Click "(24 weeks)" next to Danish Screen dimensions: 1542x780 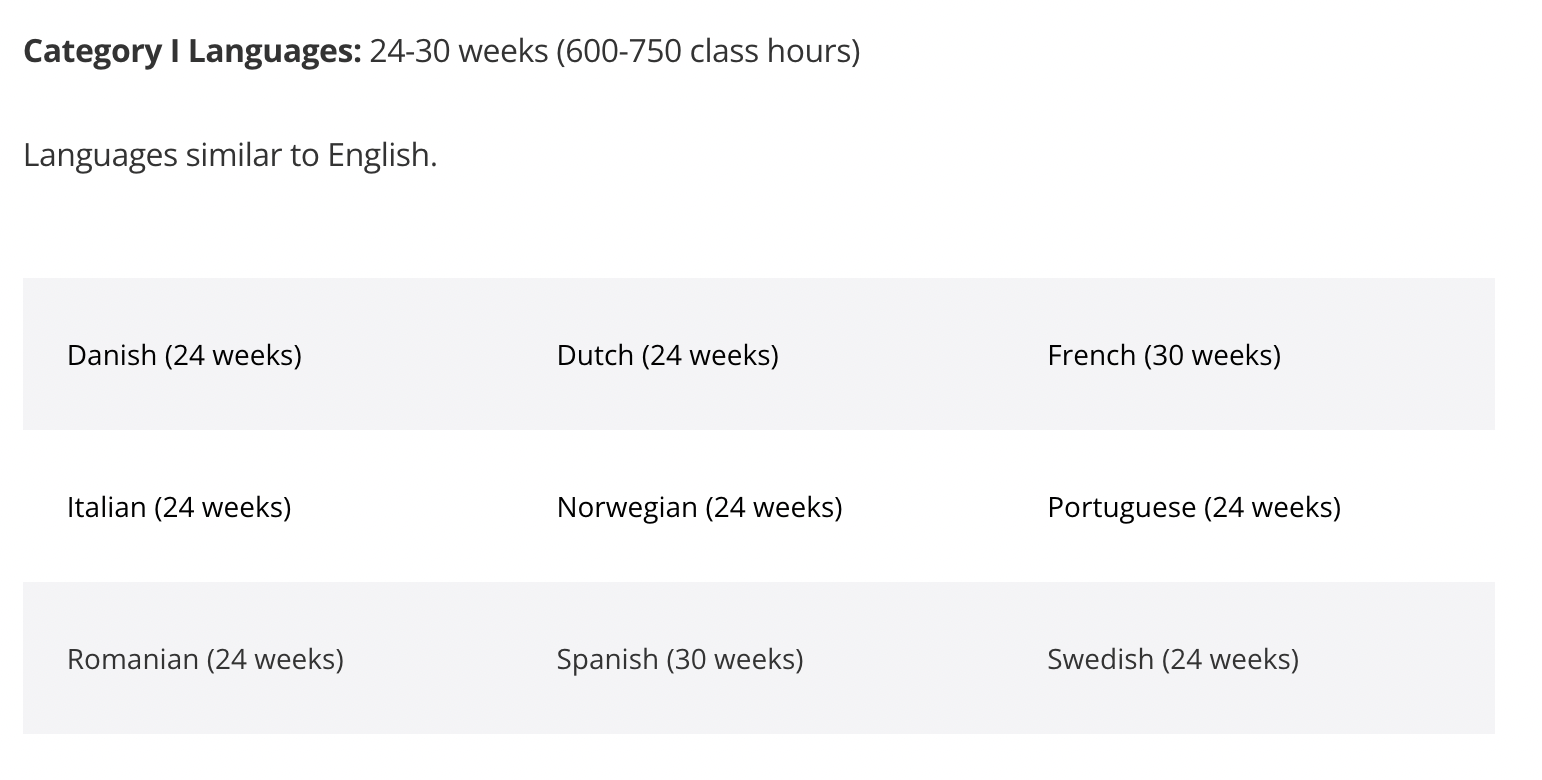click(x=233, y=355)
